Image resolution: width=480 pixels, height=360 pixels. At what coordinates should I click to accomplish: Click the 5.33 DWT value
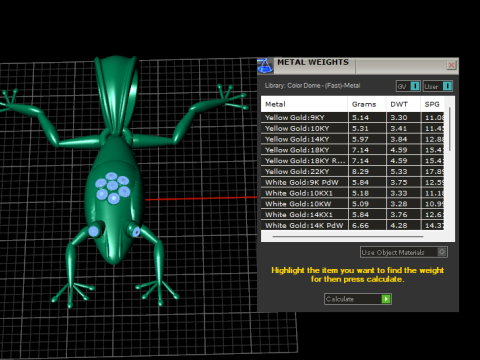399,172
